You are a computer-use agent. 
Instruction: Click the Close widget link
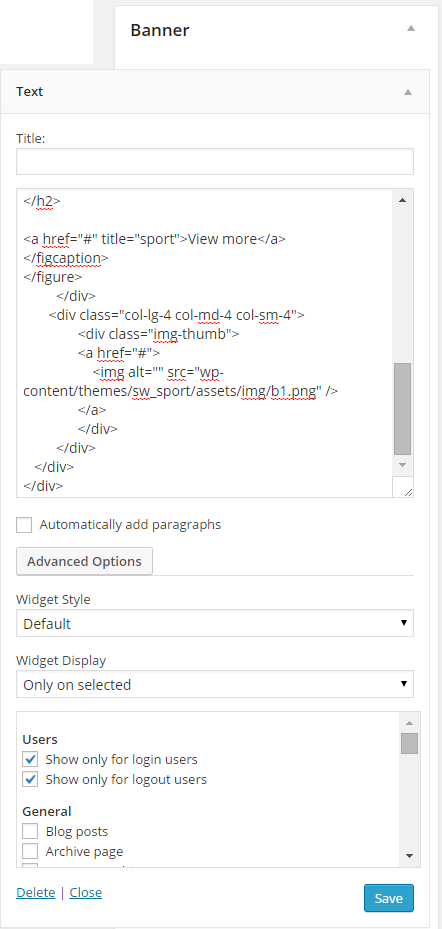point(85,892)
